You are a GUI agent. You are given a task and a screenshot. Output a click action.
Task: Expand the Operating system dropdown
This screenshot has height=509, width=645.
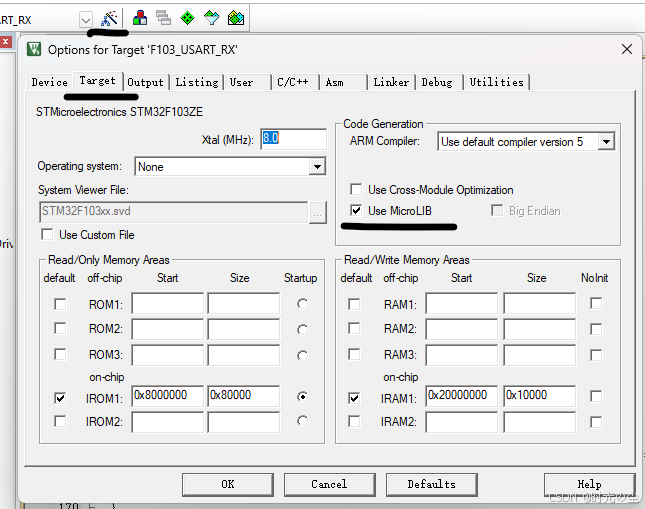[317, 167]
